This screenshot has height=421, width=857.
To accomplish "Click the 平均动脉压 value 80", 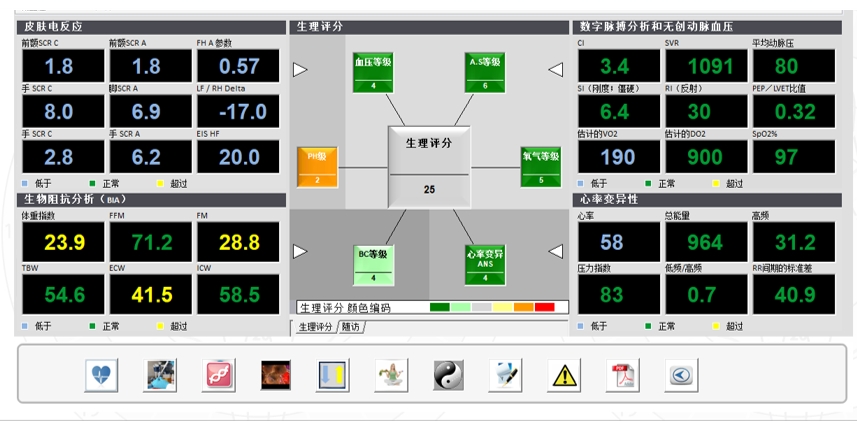I will coord(794,66).
